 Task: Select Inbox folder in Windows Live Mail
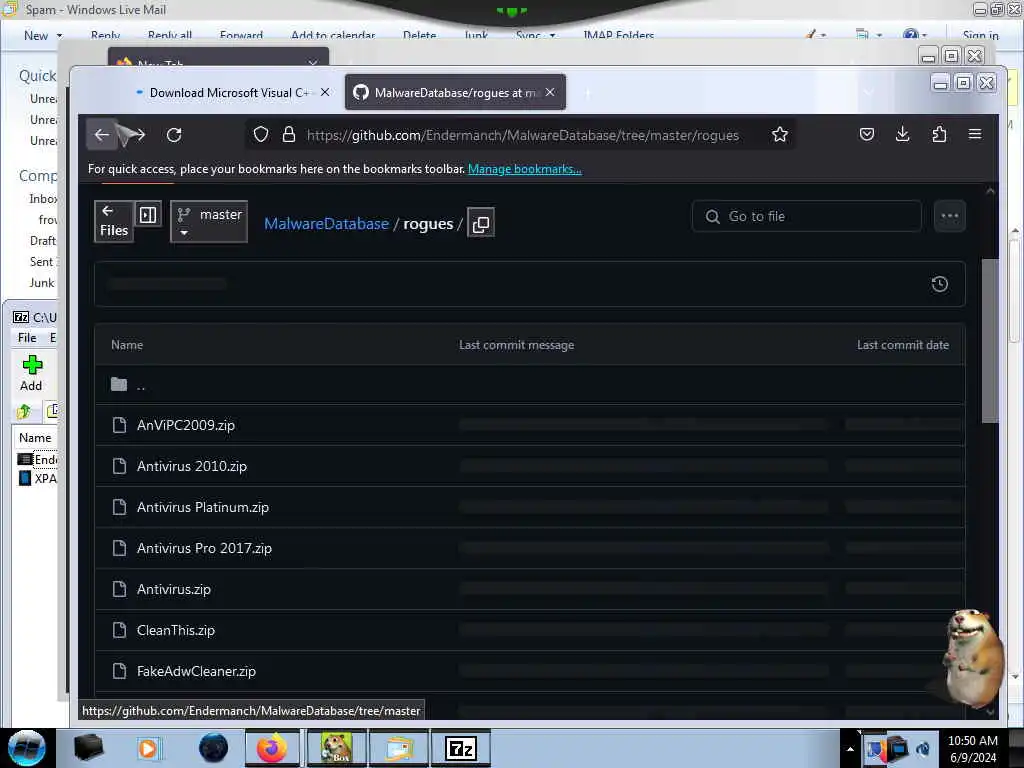pyautogui.click(x=43, y=199)
